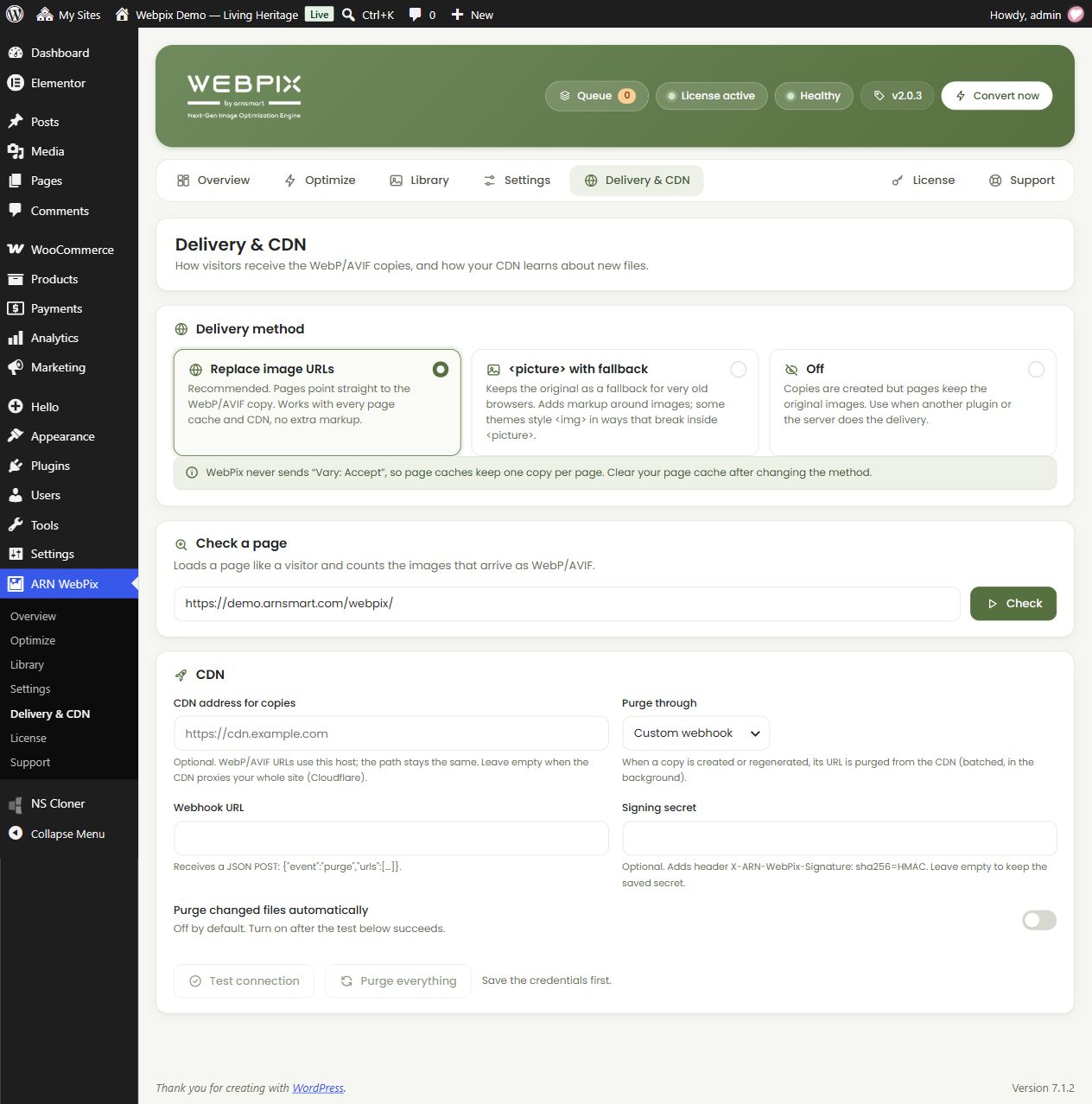Click Convert now button
Viewport: 1092px width, 1104px height.
[997, 96]
